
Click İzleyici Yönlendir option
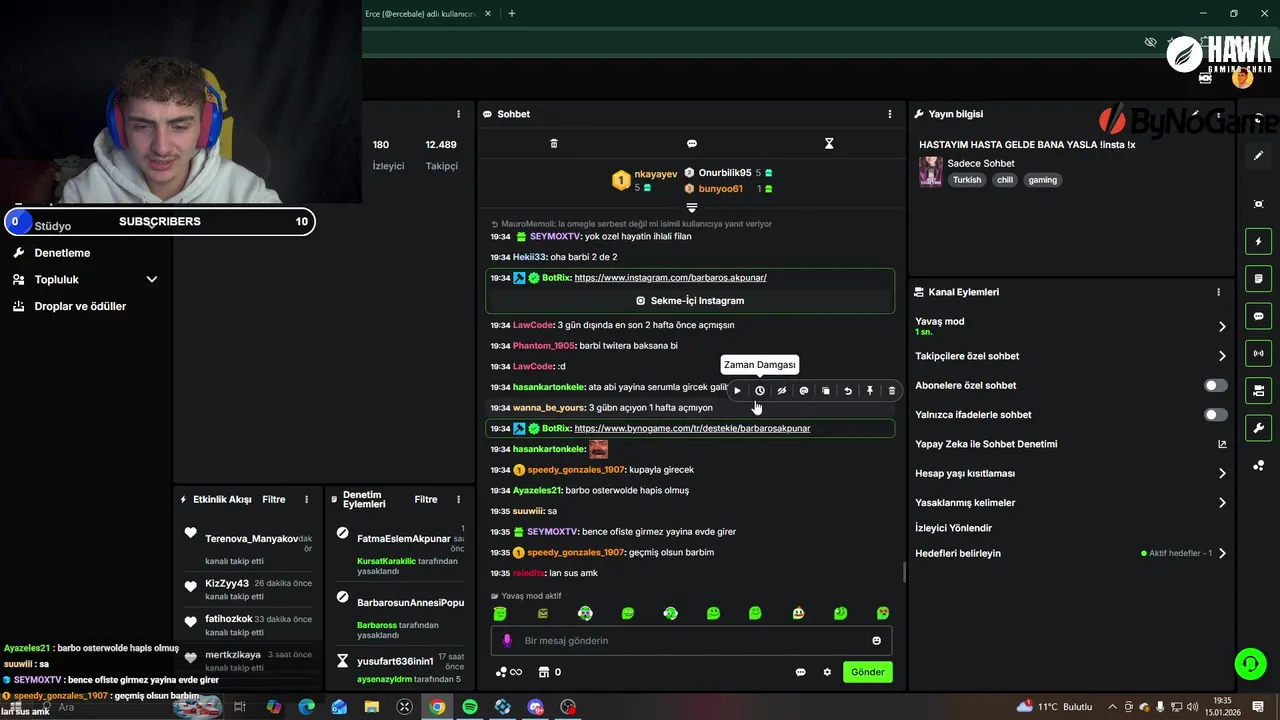pos(953,528)
